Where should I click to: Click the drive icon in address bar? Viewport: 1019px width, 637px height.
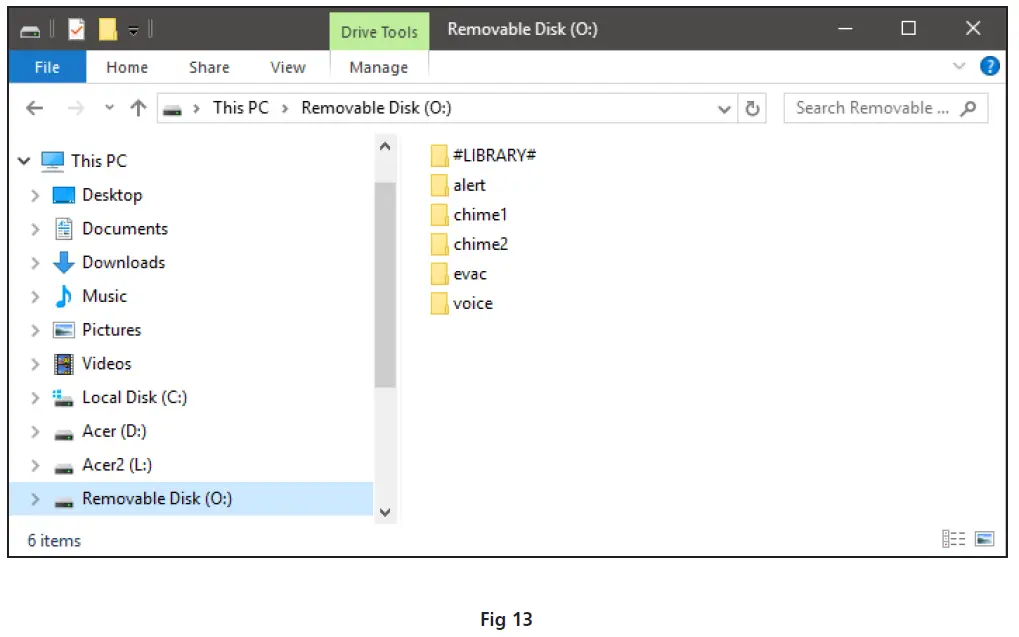pyautogui.click(x=172, y=110)
